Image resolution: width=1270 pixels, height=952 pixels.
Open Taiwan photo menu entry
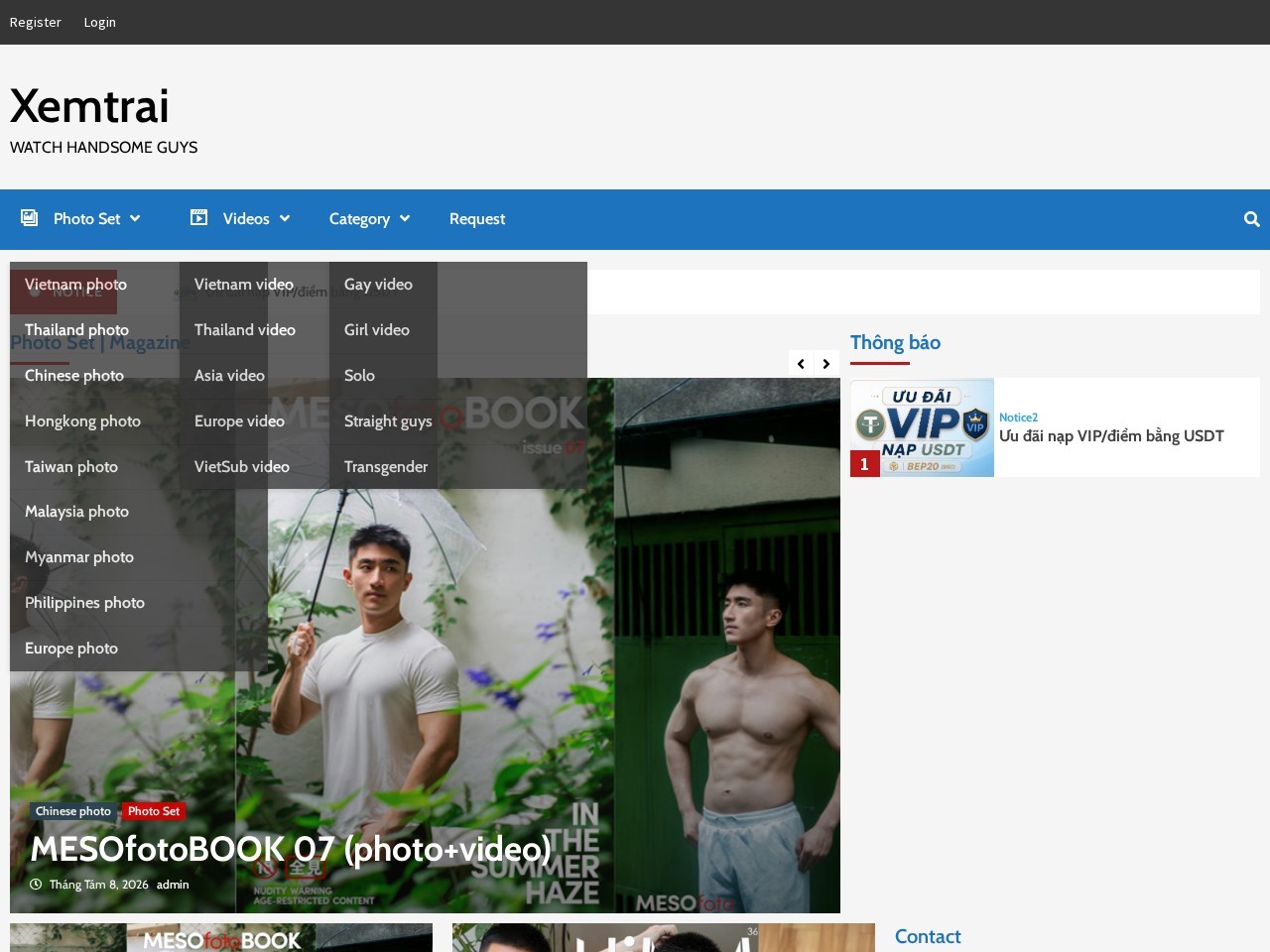tap(71, 467)
